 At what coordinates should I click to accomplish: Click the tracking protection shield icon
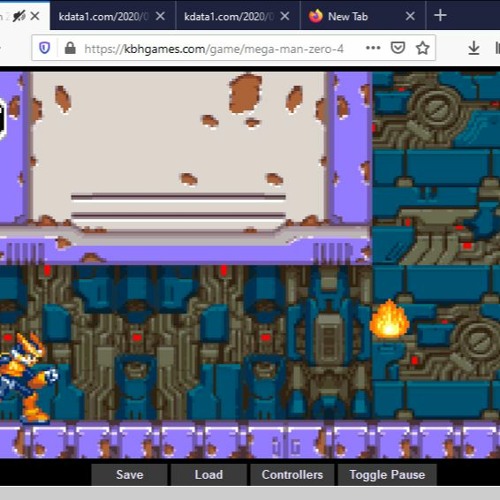[45, 48]
